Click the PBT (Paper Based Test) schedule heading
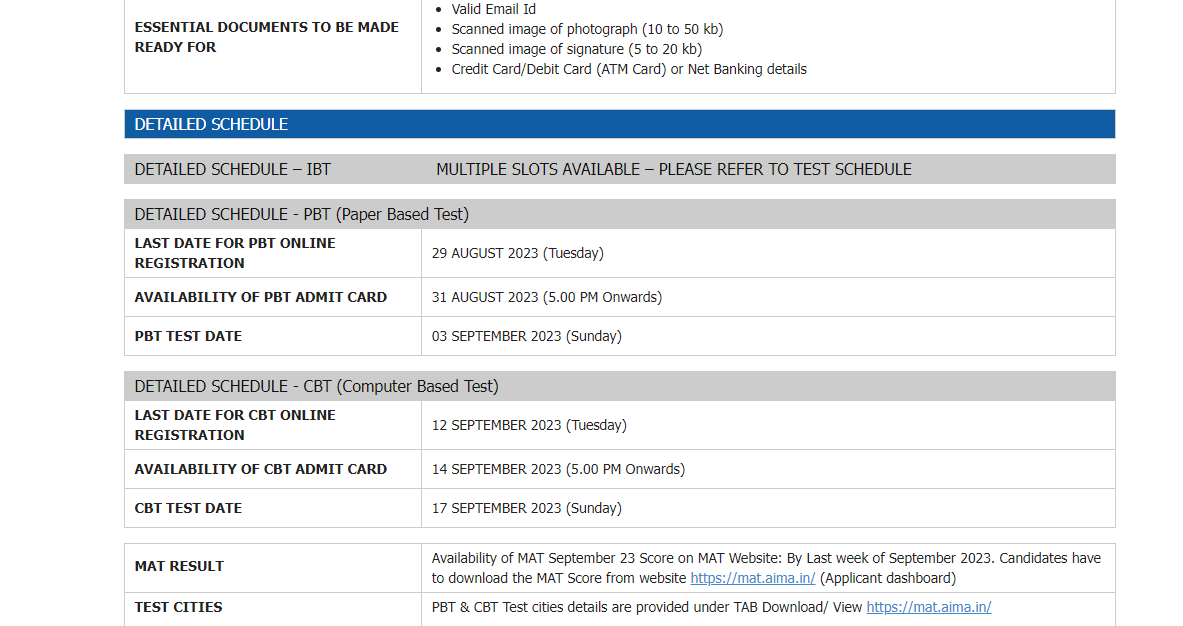This screenshot has height=626, width=1183. click(301, 214)
